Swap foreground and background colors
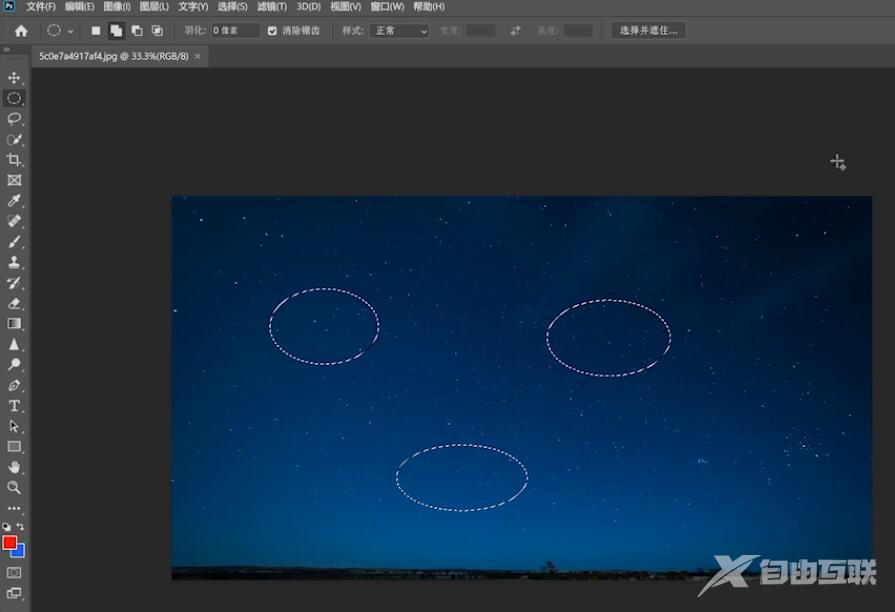Screen dimensions: 895x612 coord(21,526)
